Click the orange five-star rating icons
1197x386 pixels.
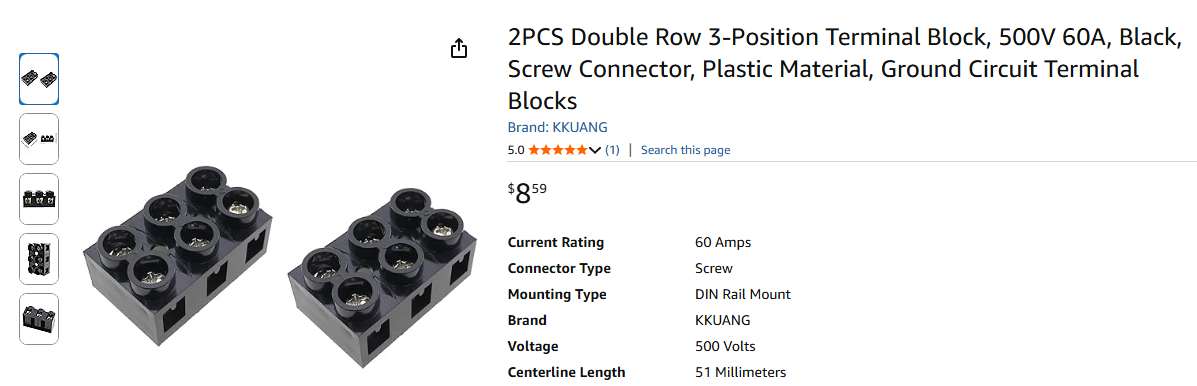557,150
